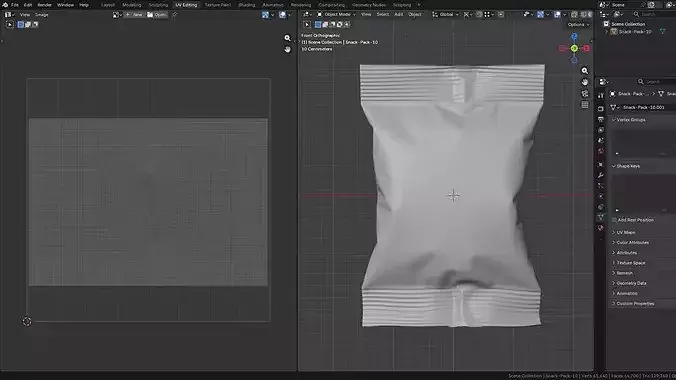The image size is (676, 380).
Task: Switch to the Sculpting workspace tab
Action: point(158,5)
